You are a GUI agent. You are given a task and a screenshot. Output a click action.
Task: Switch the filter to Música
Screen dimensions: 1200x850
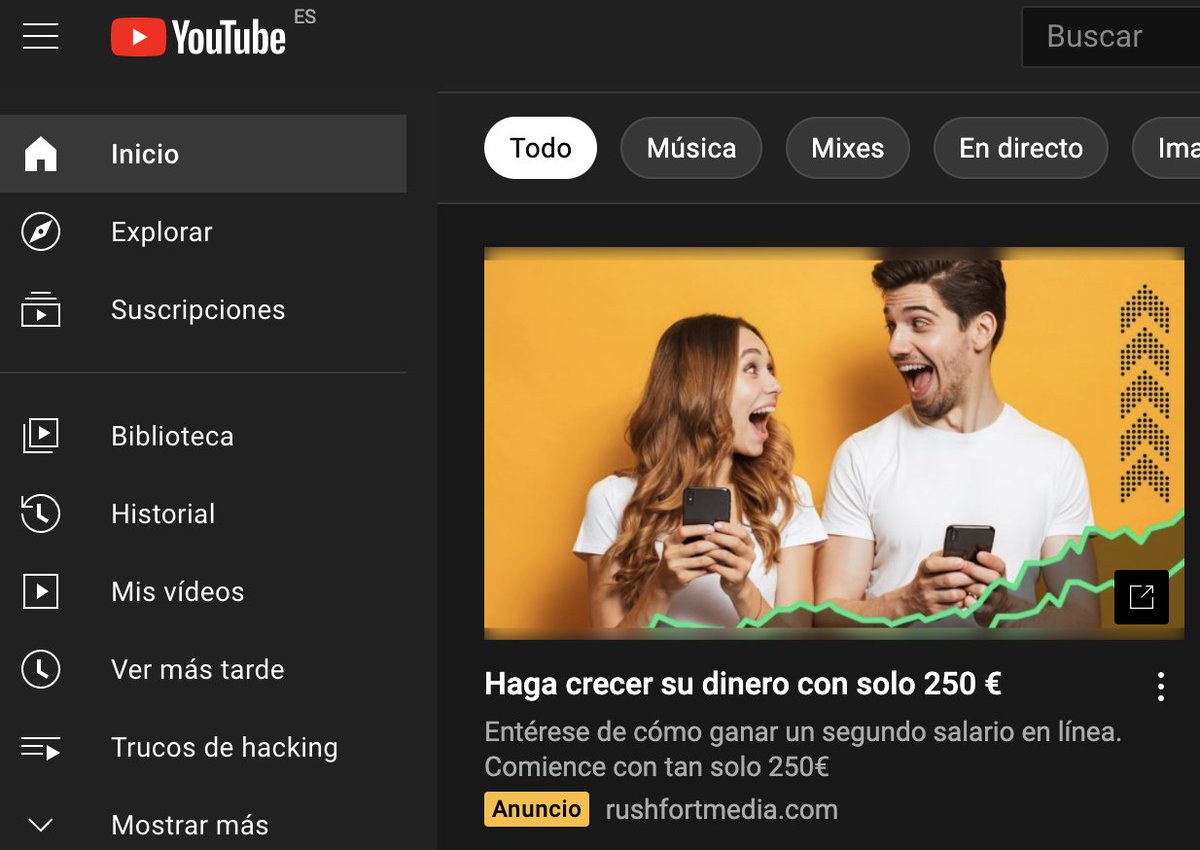point(691,147)
